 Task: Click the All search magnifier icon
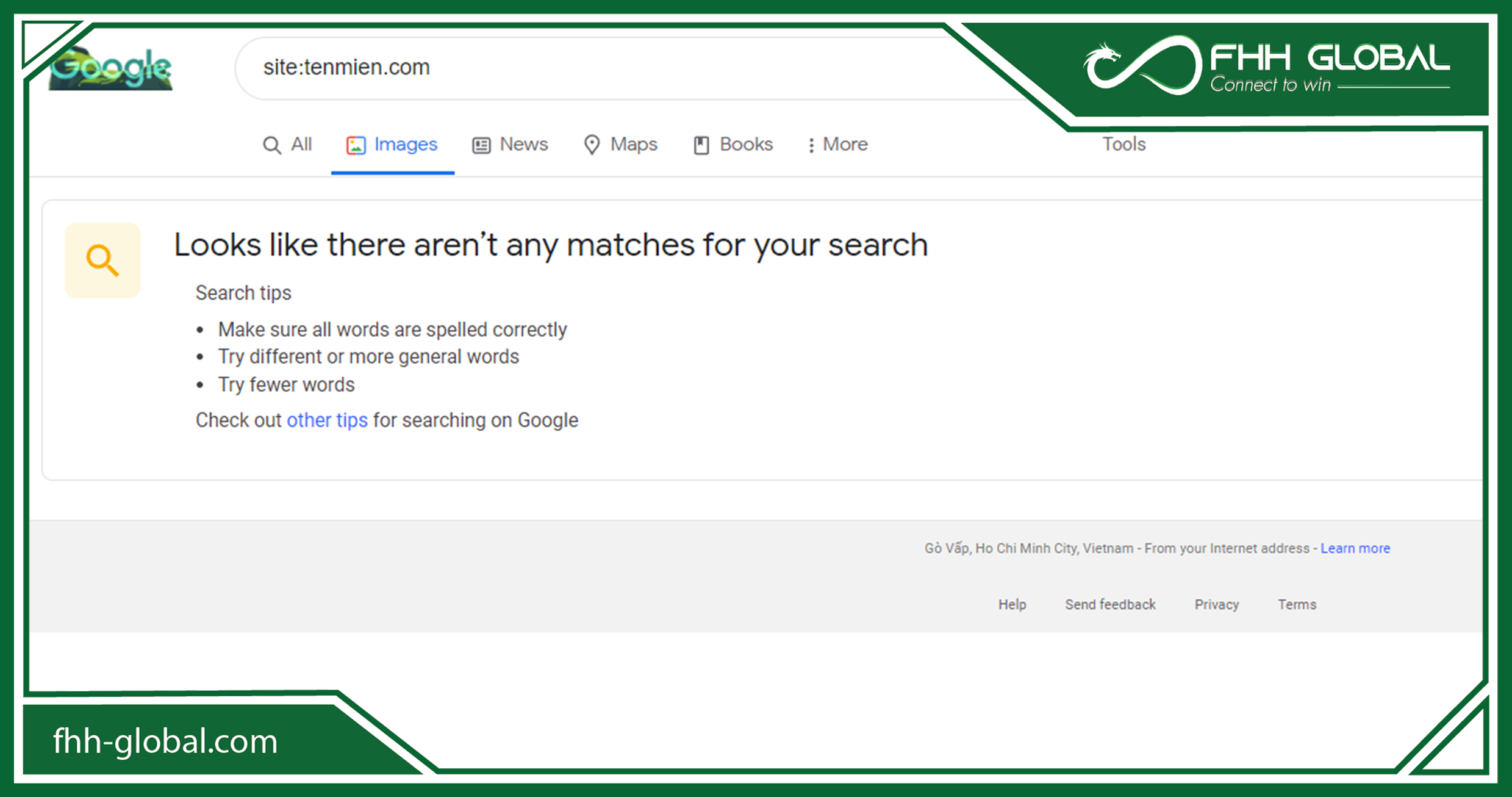pos(271,145)
